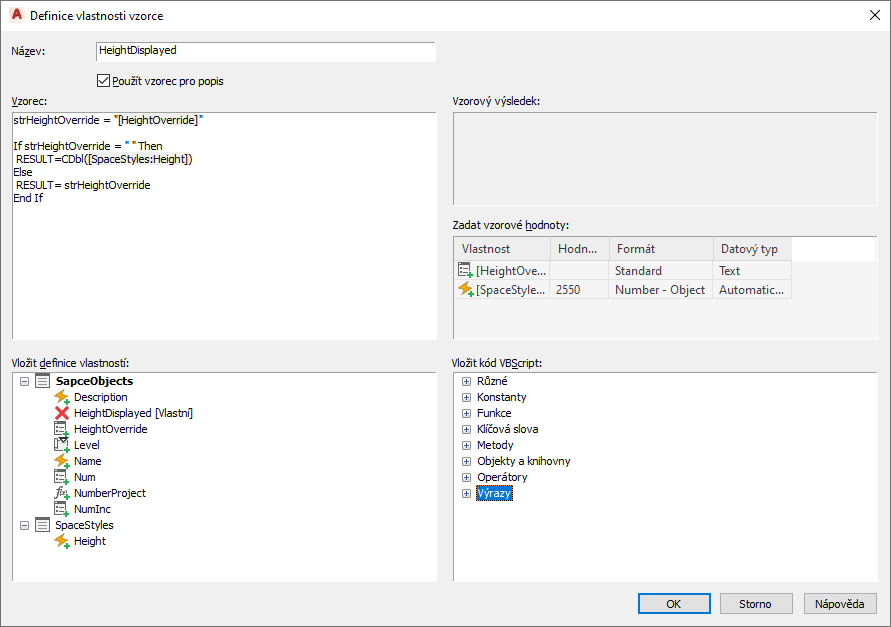Image resolution: width=891 pixels, height=627 pixels.
Task: Open help with the Nápověda button
Action: click(840, 604)
